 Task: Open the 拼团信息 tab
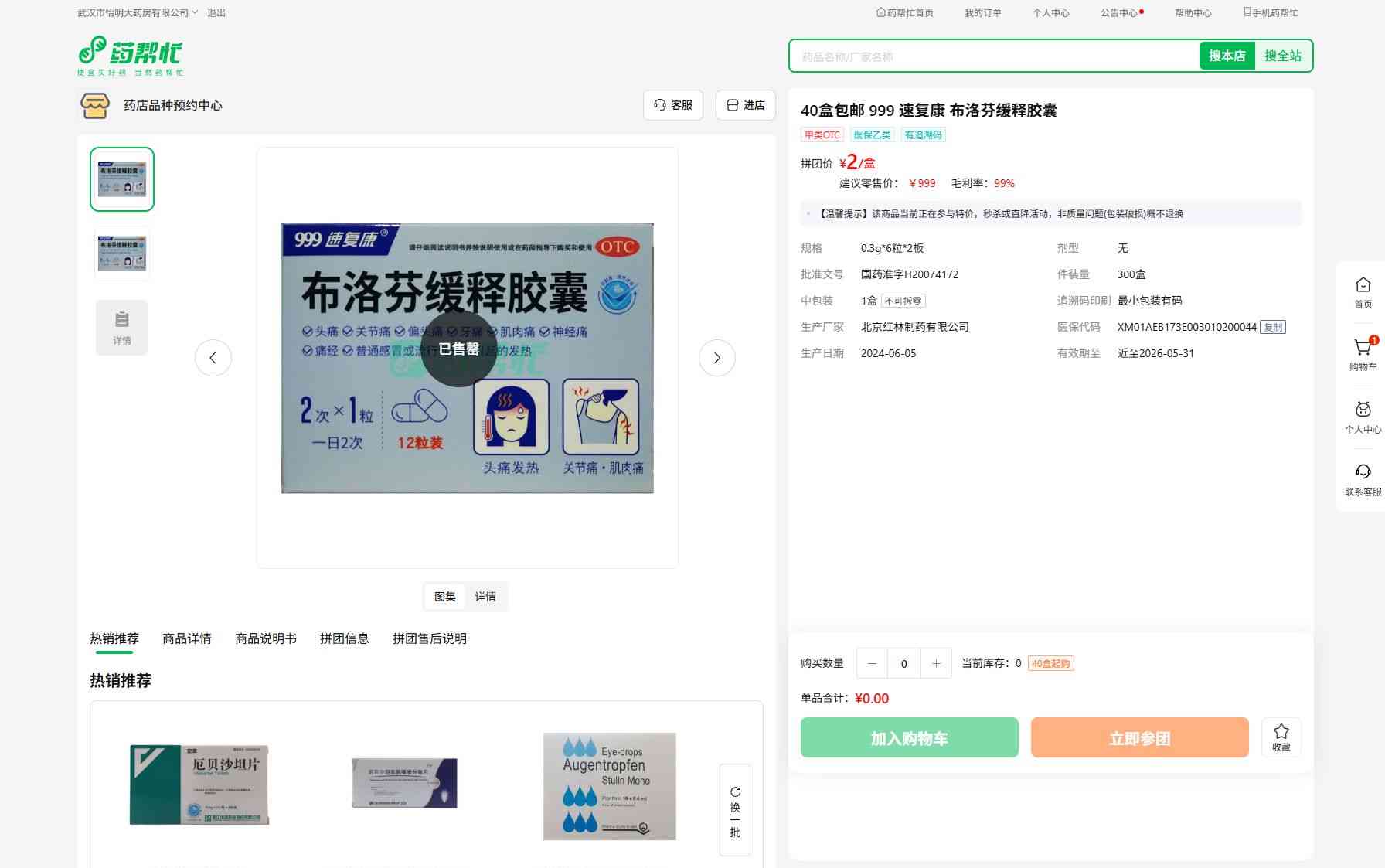(344, 638)
